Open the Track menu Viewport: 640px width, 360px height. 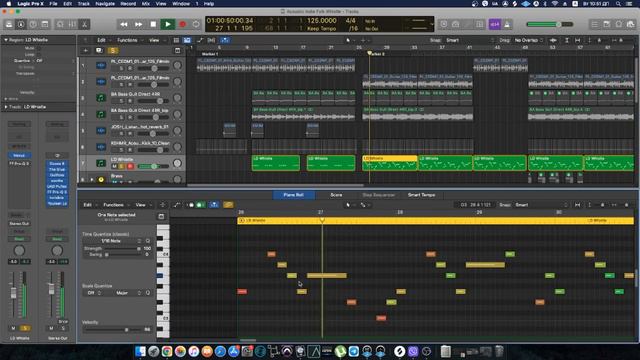tap(84, 4)
